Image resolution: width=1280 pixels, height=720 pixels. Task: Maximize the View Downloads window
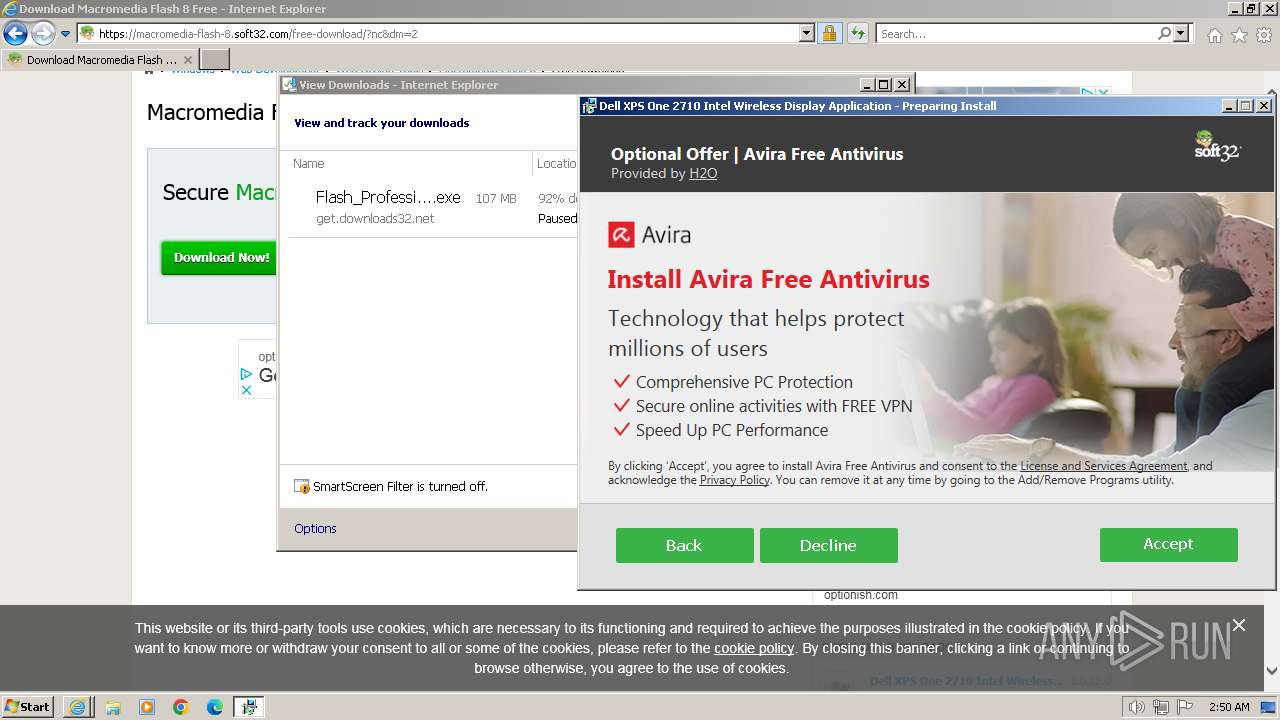click(884, 85)
